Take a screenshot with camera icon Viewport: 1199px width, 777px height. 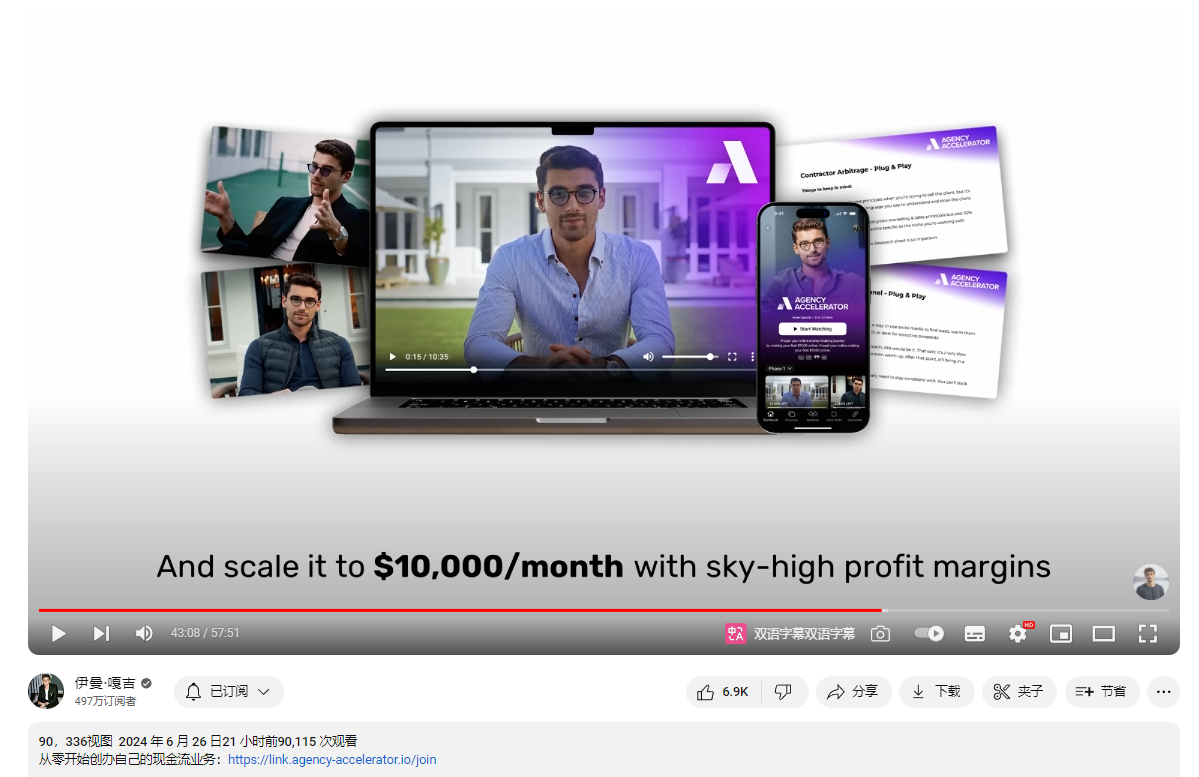[x=880, y=633]
